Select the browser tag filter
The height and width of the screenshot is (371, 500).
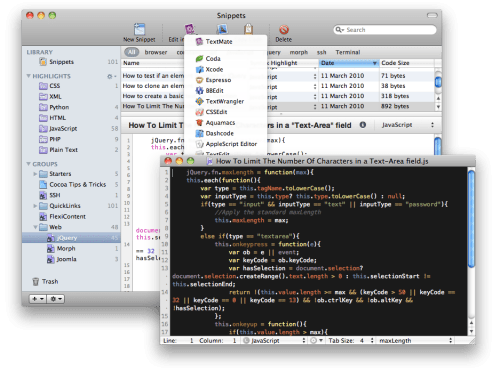pos(156,52)
